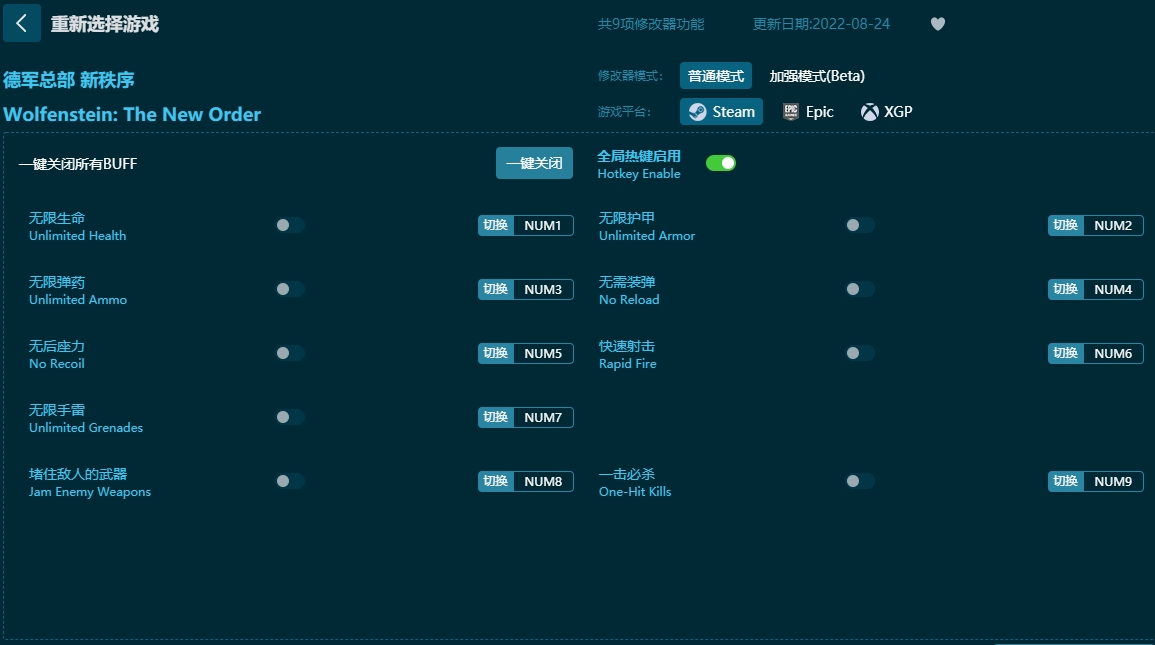Activate No Recoil toggle

click(289, 353)
